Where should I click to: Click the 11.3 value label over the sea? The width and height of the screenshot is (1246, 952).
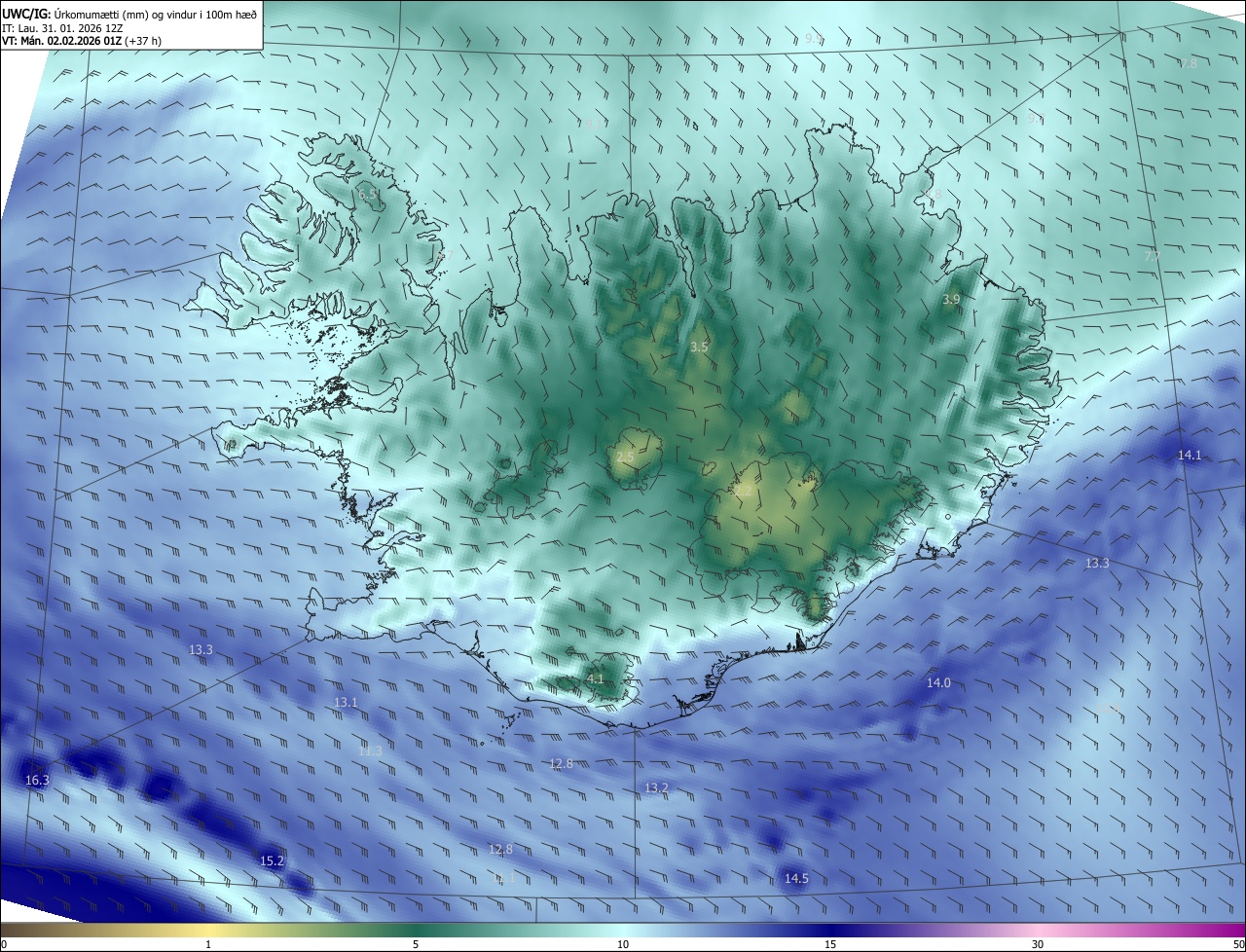click(370, 751)
